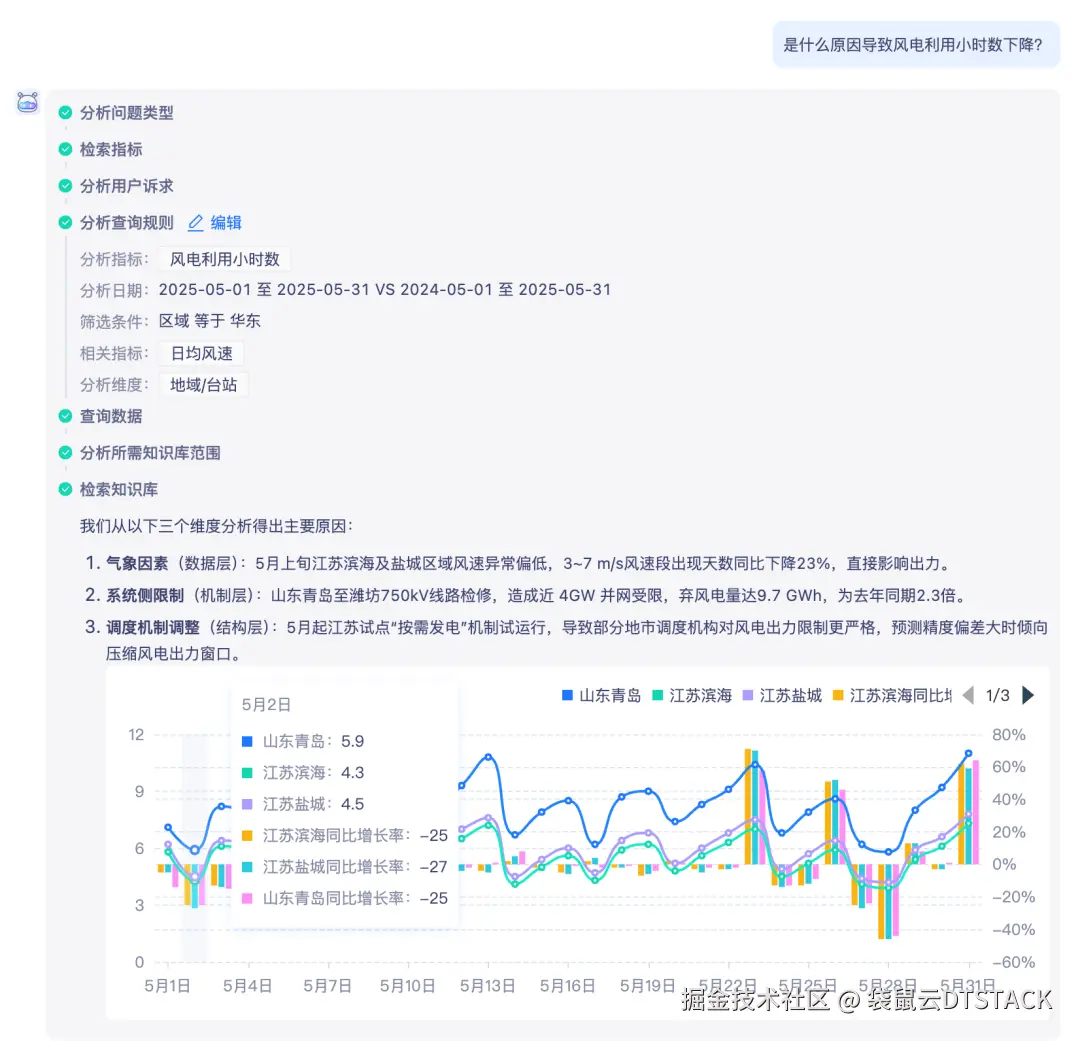Click the green checkmark beside 检索知识库
1080x1041 pixels.
tap(64, 489)
